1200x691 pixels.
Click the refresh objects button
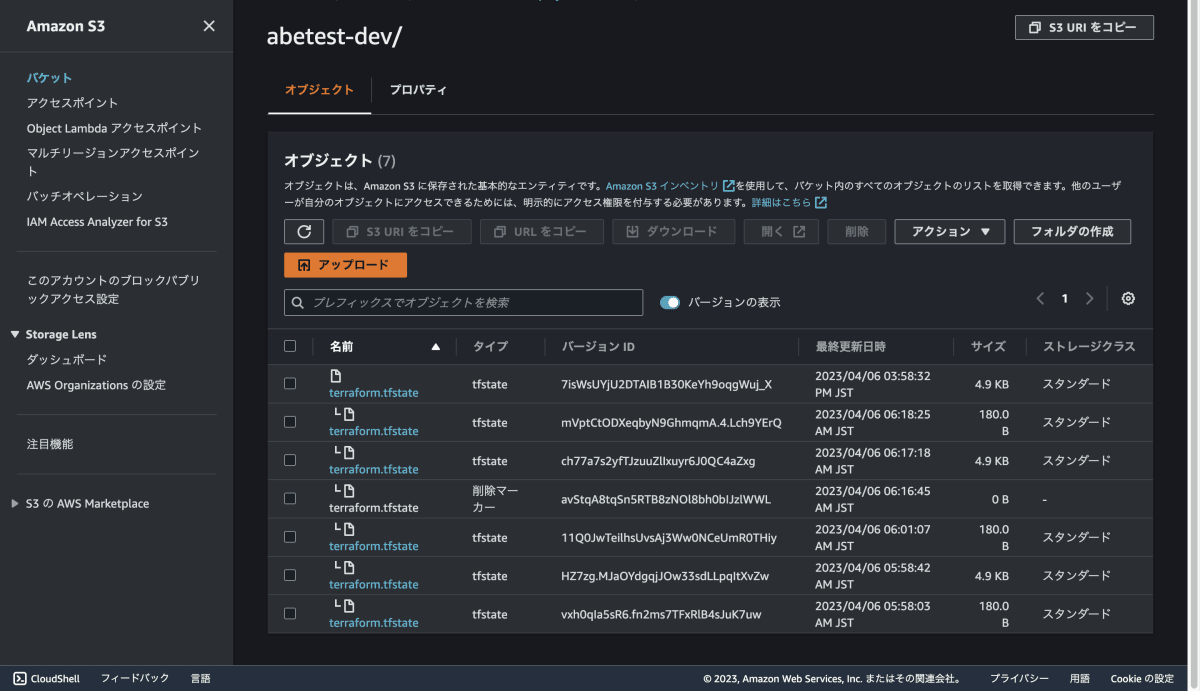(x=304, y=231)
